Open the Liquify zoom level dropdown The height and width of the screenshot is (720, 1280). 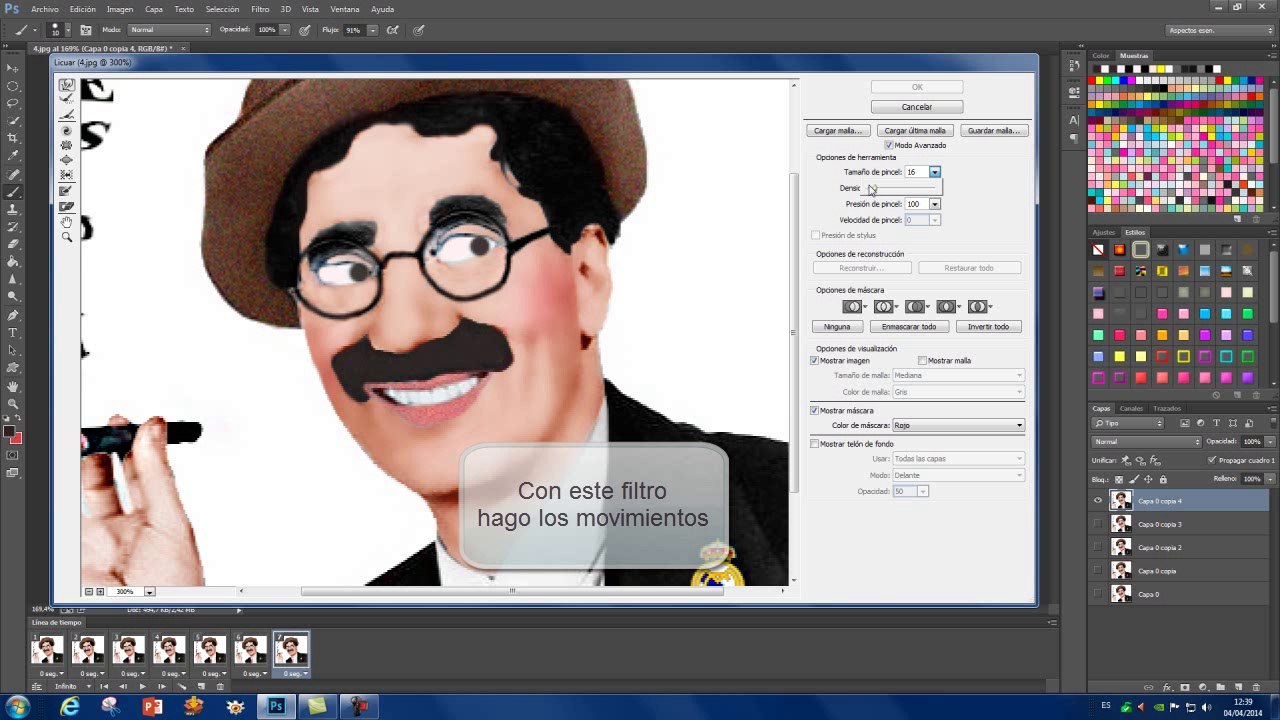tap(149, 591)
